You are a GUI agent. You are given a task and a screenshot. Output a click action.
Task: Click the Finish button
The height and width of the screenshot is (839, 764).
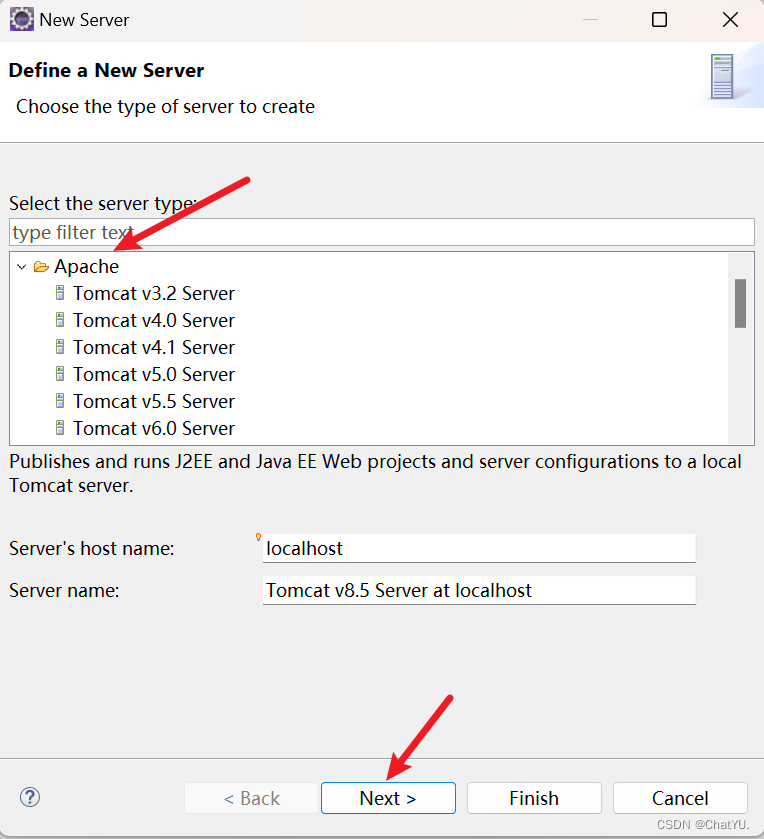534,798
